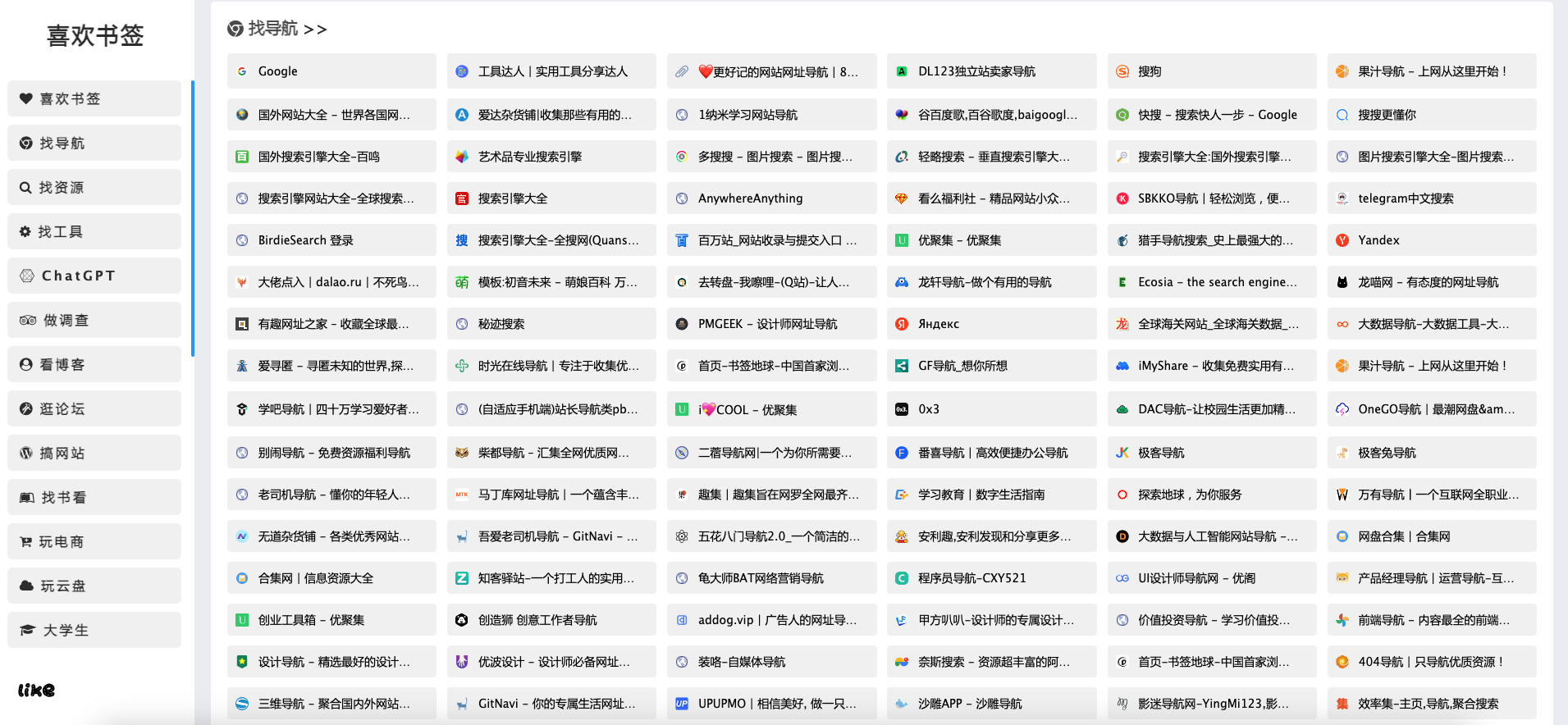The image size is (1568, 725).
Task: Click the Ecosia favicon
Action: pos(1122,282)
